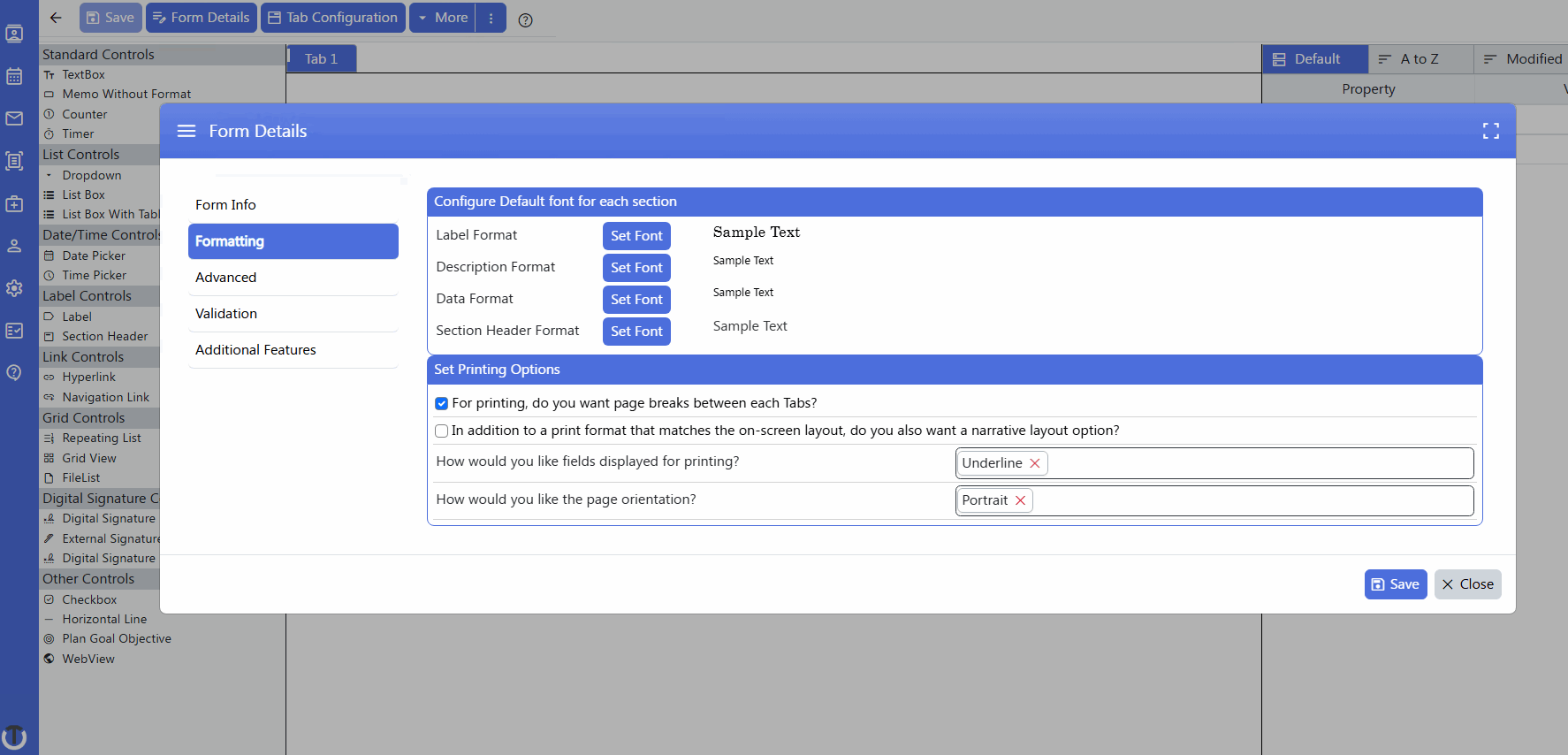The height and width of the screenshot is (755, 1568).
Task: Select the Advanced section
Action: tap(293, 278)
